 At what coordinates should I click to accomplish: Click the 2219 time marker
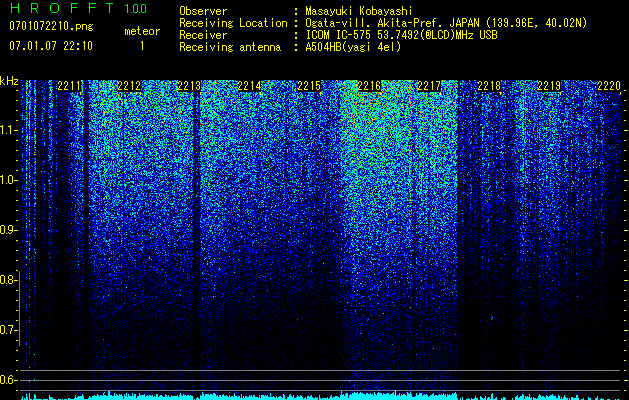(x=549, y=86)
